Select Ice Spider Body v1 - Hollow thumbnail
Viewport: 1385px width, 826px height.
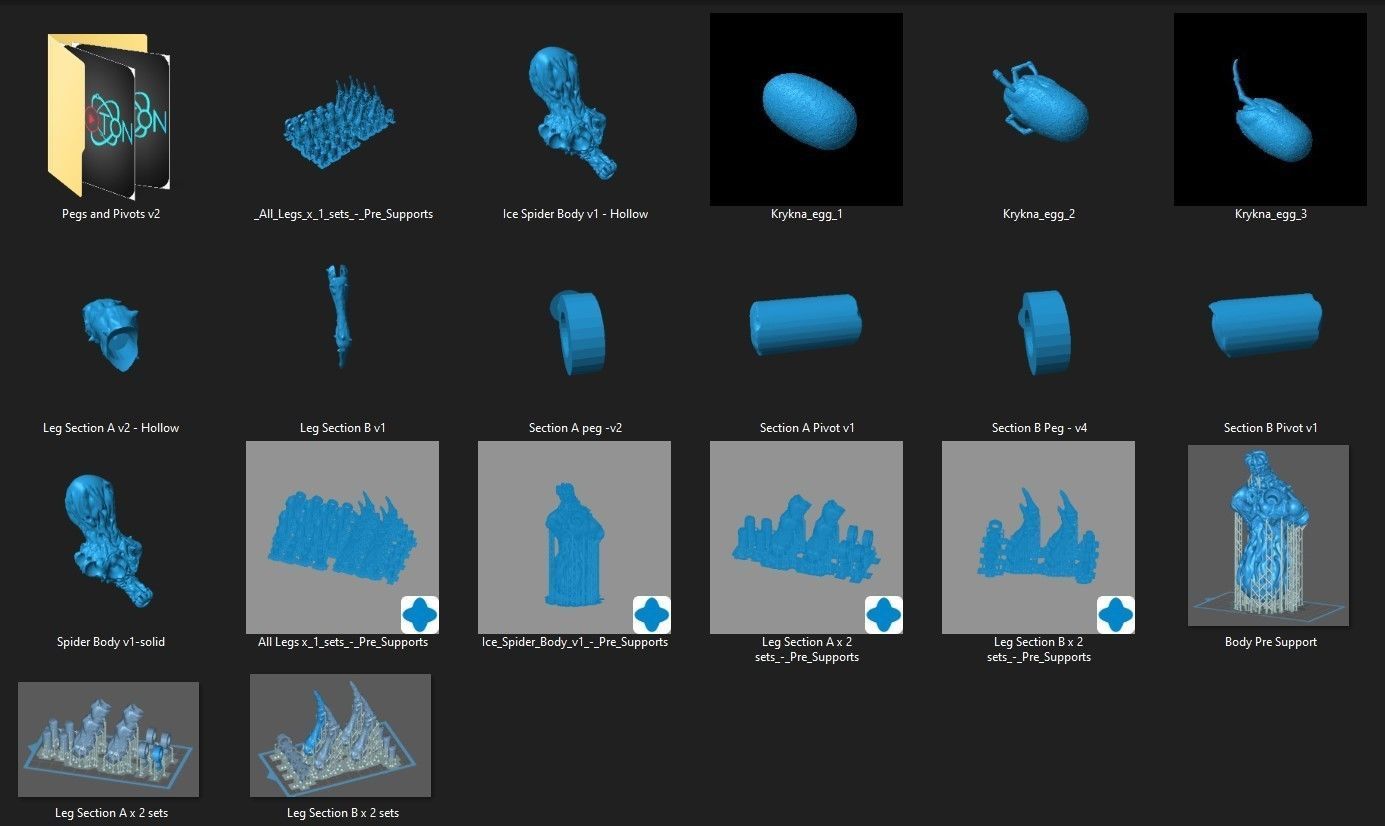point(574,113)
